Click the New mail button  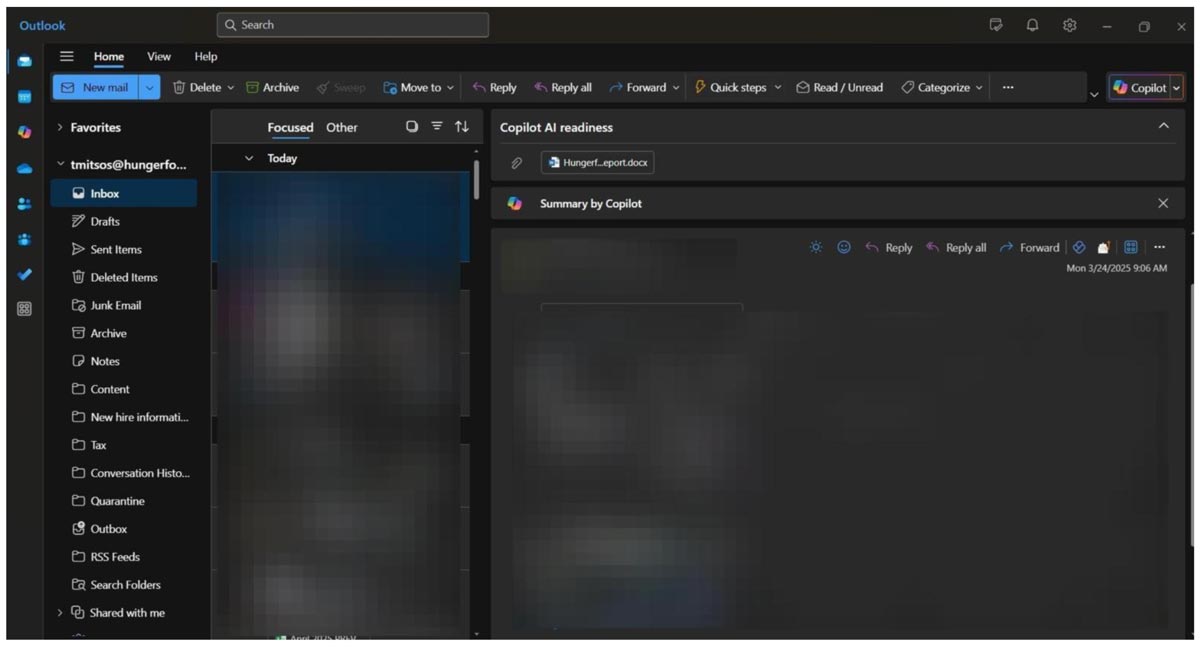coord(96,88)
